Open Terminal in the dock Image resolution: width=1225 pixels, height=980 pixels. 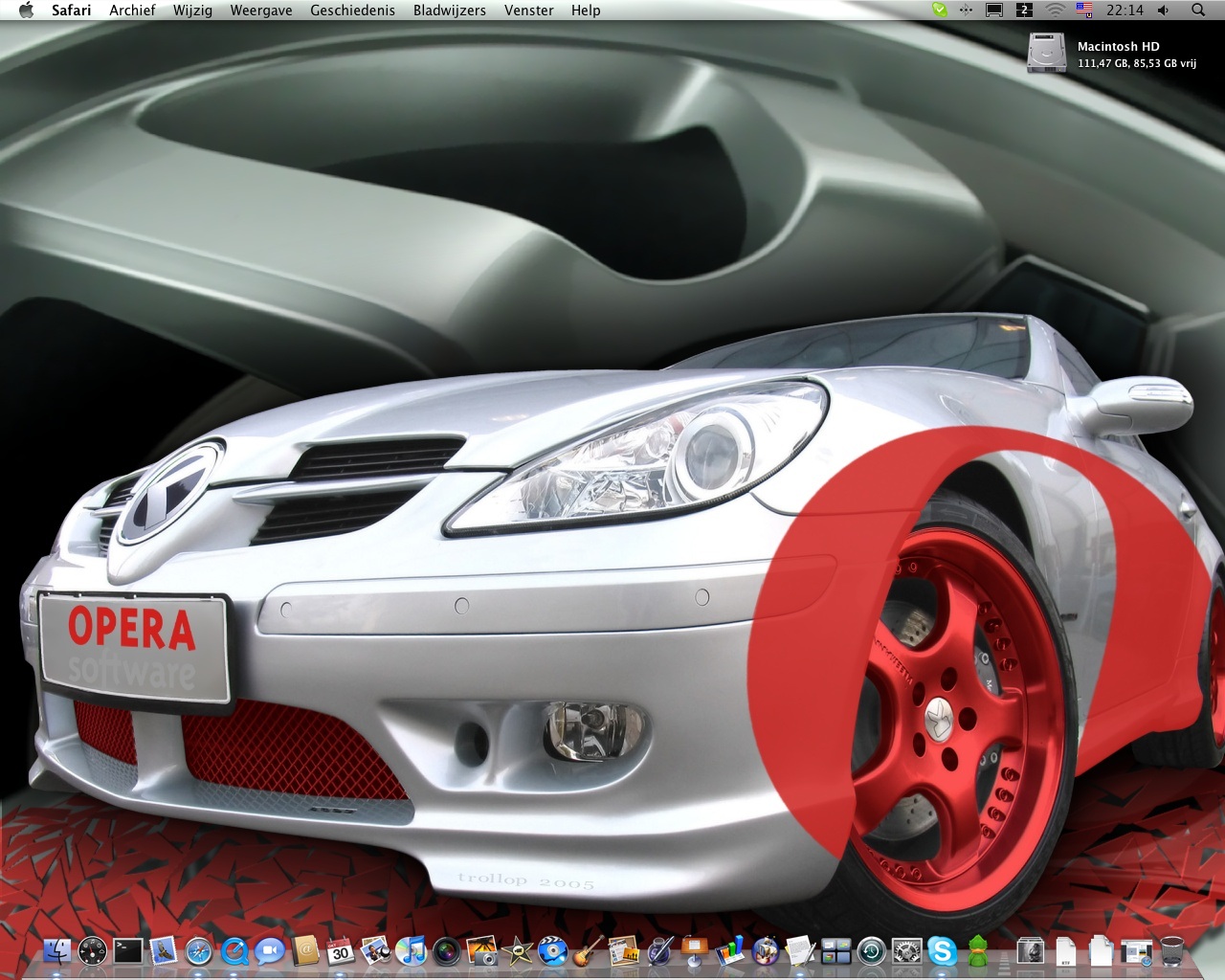[x=128, y=950]
